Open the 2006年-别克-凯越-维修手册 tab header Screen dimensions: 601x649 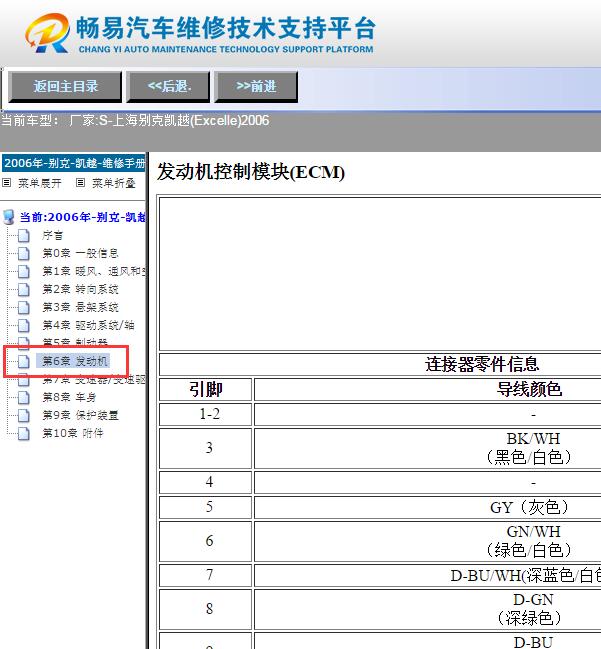coord(74,163)
